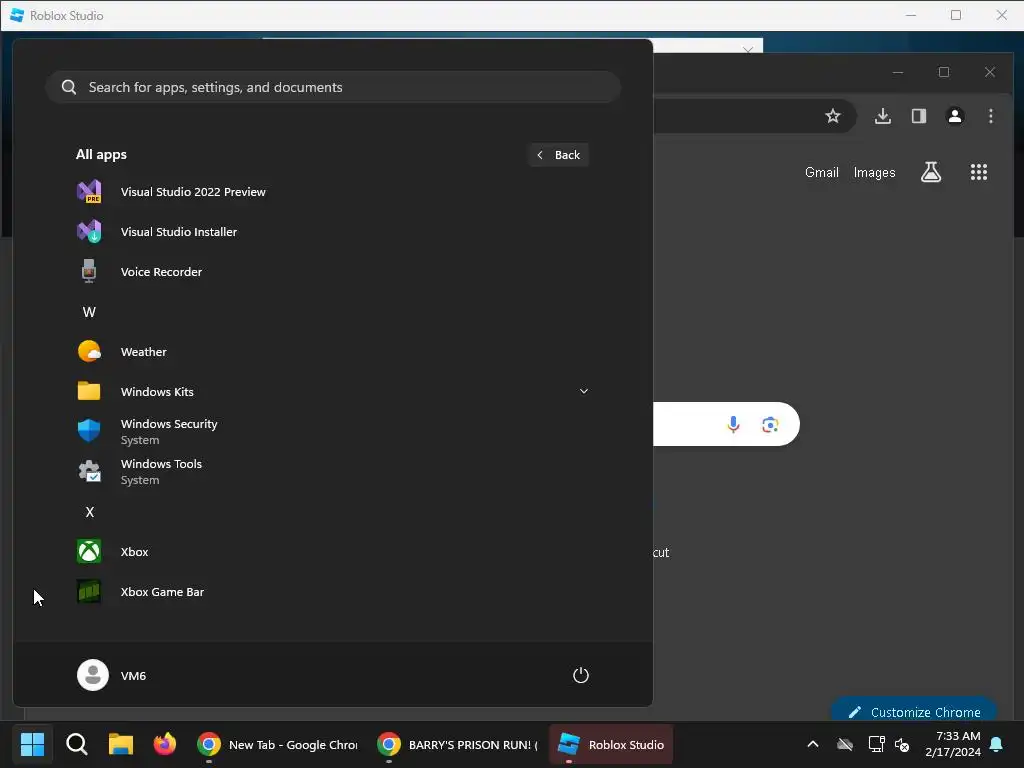This screenshot has width=1024, height=768.
Task: Search by image with Google Lens icon
Action: [770, 424]
